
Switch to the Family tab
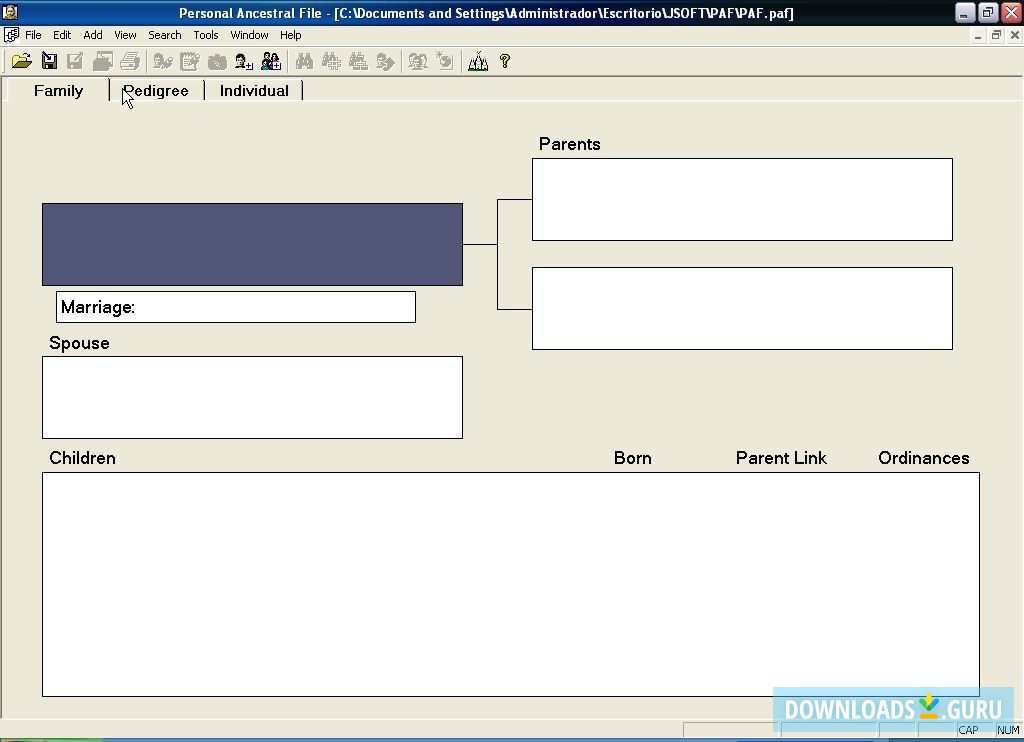point(58,91)
